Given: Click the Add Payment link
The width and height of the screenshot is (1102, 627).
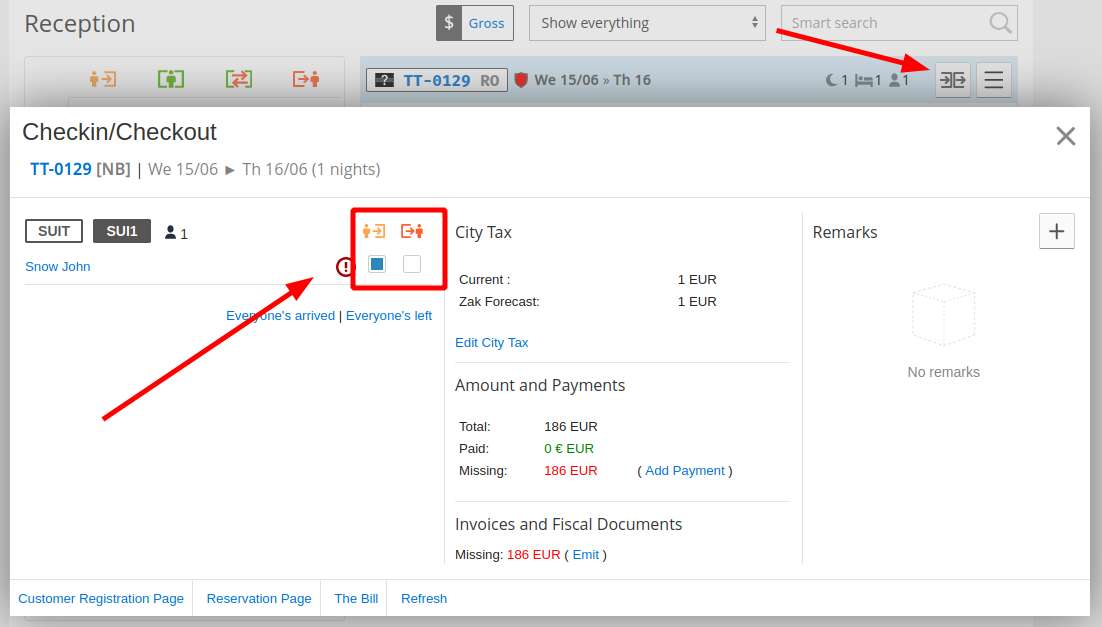Looking at the screenshot, I should coord(685,470).
